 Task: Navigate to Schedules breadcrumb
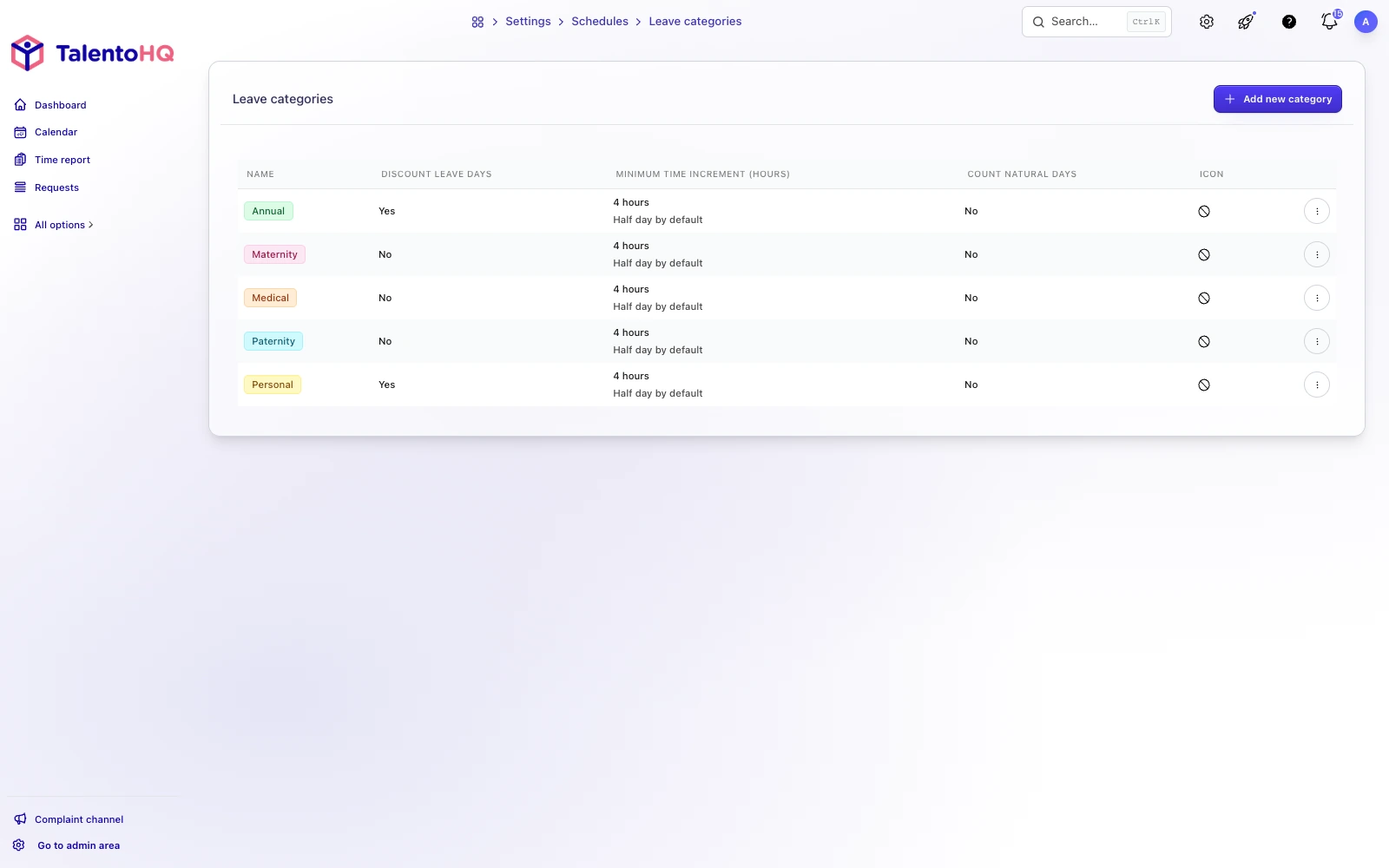[x=599, y=22]
